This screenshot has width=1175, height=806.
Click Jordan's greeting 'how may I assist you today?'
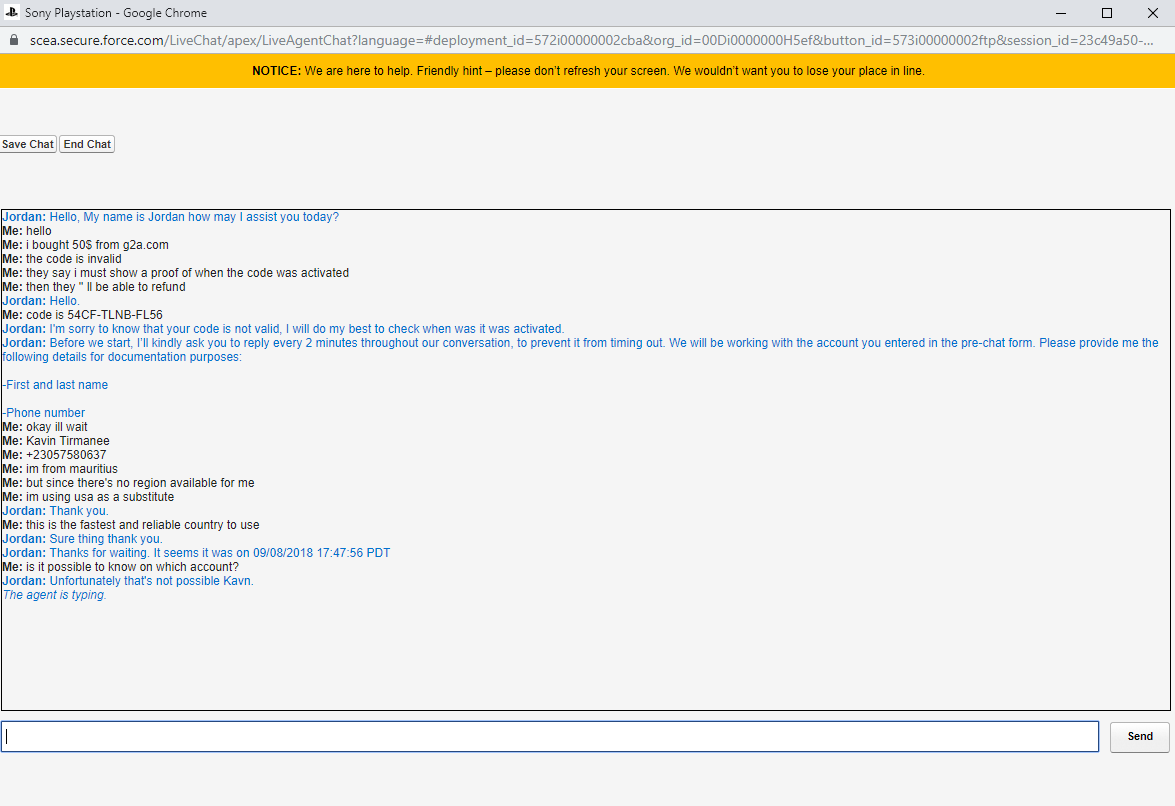(x=170, y=217)
